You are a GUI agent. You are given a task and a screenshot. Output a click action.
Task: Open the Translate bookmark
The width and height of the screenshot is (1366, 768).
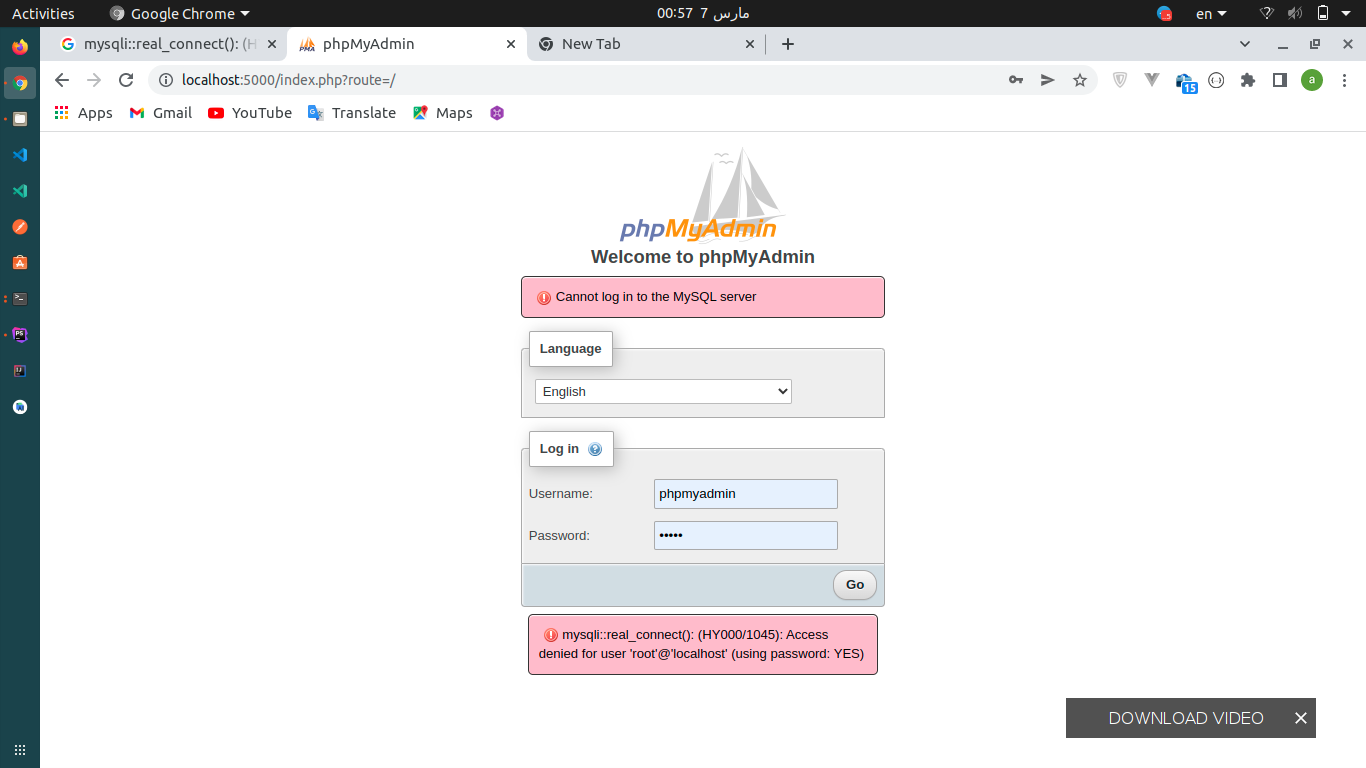click(x=352, y=113)
